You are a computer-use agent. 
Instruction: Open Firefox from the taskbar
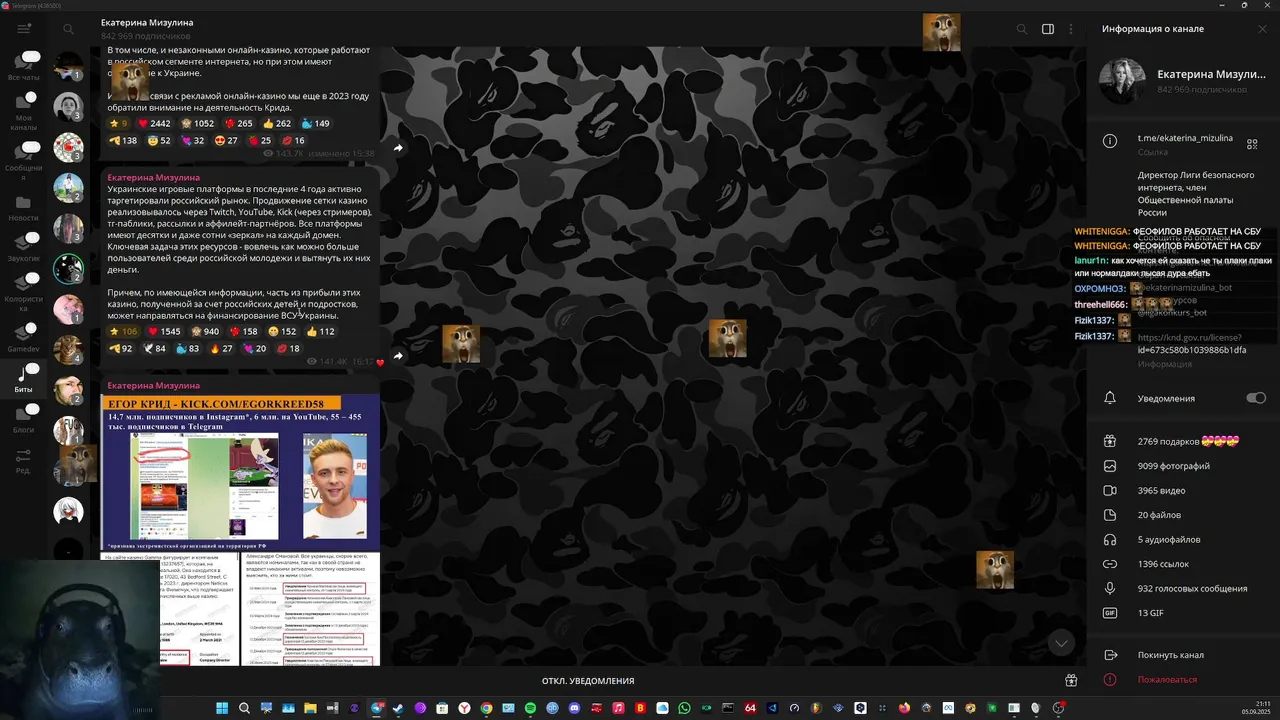pos(904,708)
